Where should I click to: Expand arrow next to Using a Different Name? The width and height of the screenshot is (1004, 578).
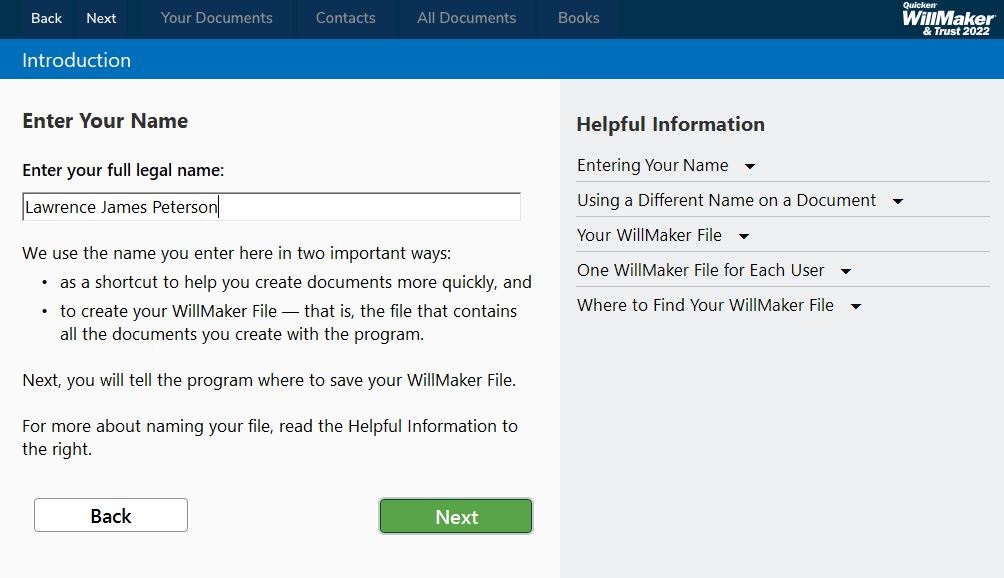(x=897, y=201)
